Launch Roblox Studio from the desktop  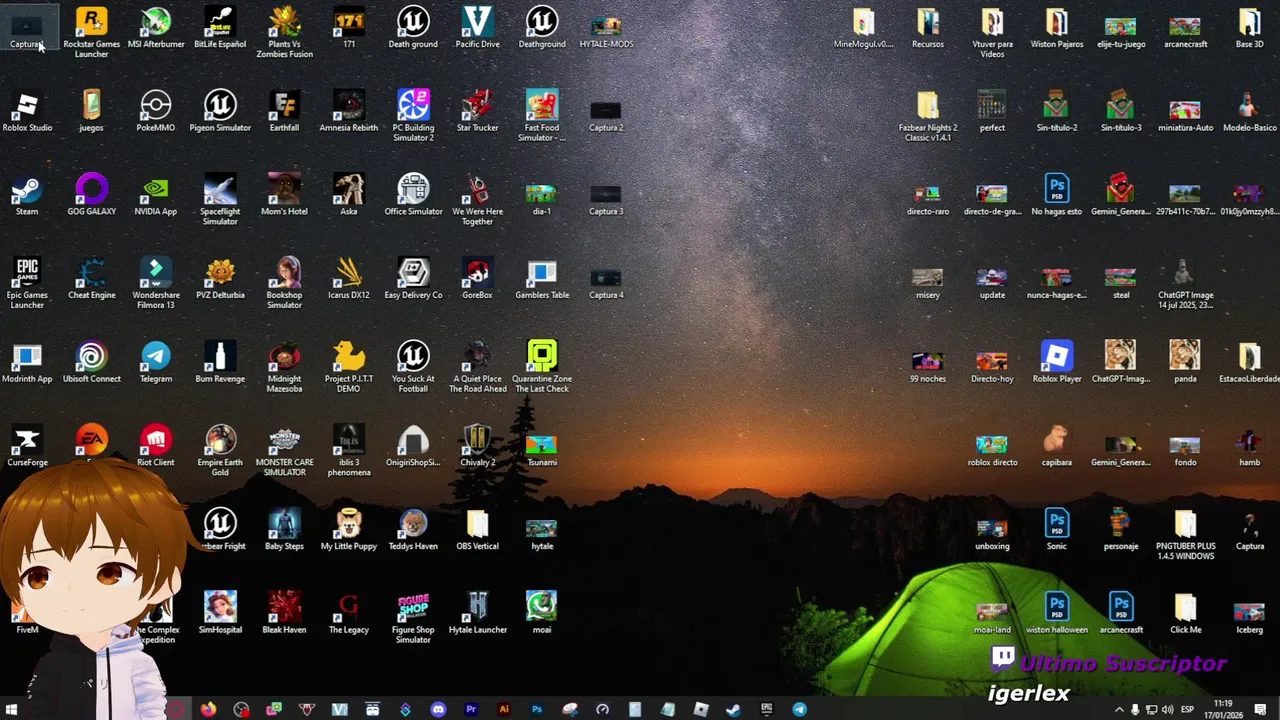pyautogui.click(x=27, y=111)
